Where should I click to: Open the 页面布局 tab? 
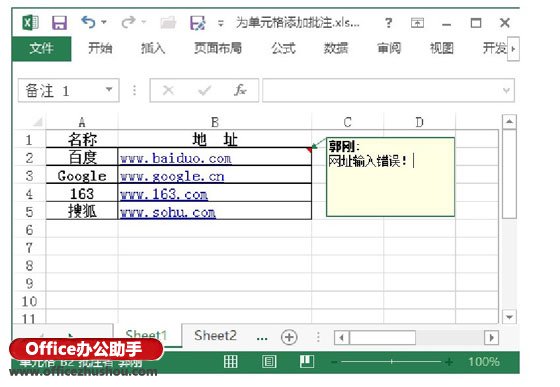[218, 48]
